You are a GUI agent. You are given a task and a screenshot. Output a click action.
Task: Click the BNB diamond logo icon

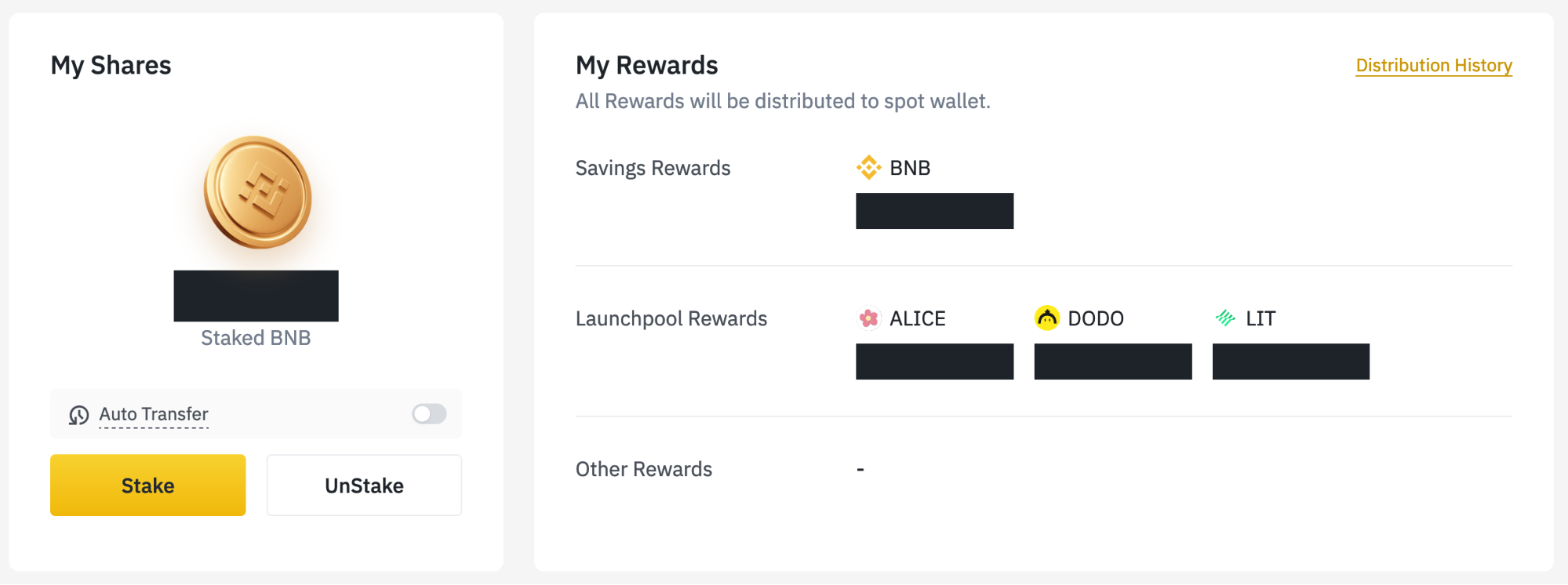coord(868,167)
